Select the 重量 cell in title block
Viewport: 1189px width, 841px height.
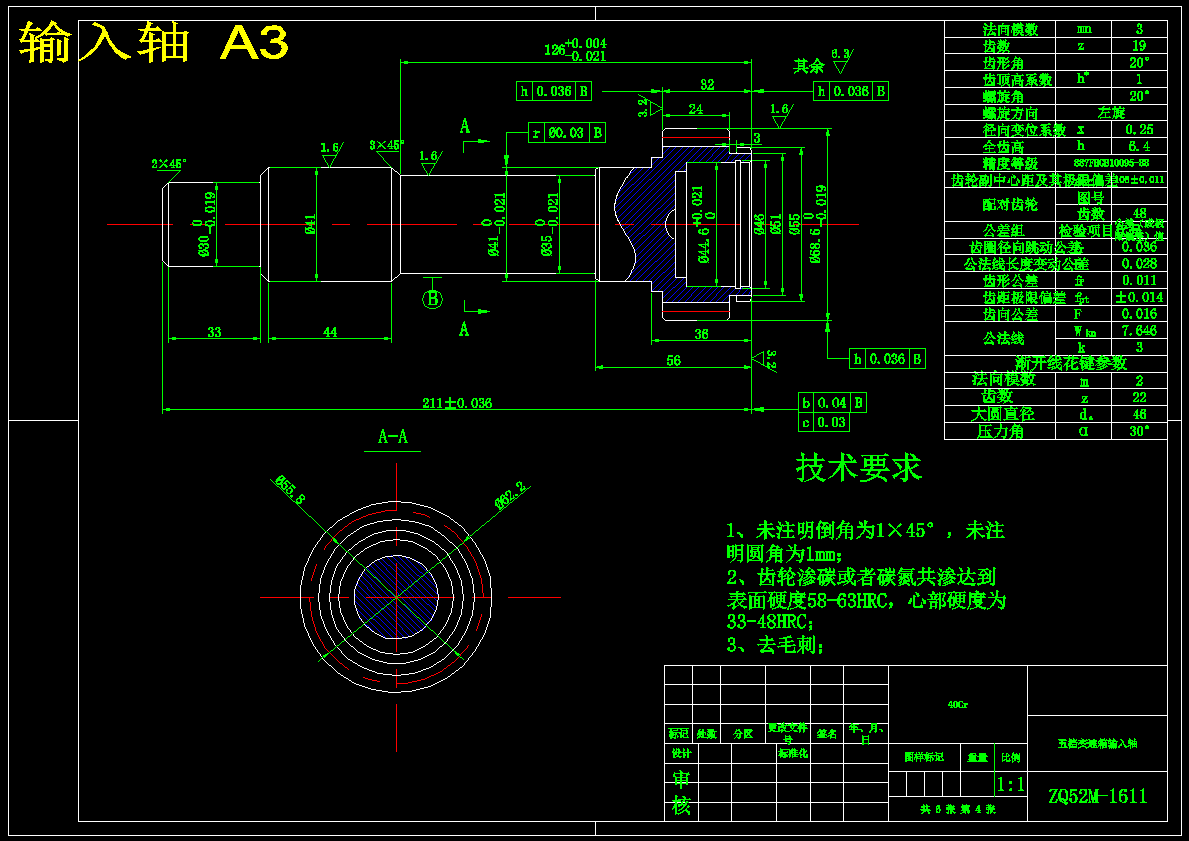[978, 757]
